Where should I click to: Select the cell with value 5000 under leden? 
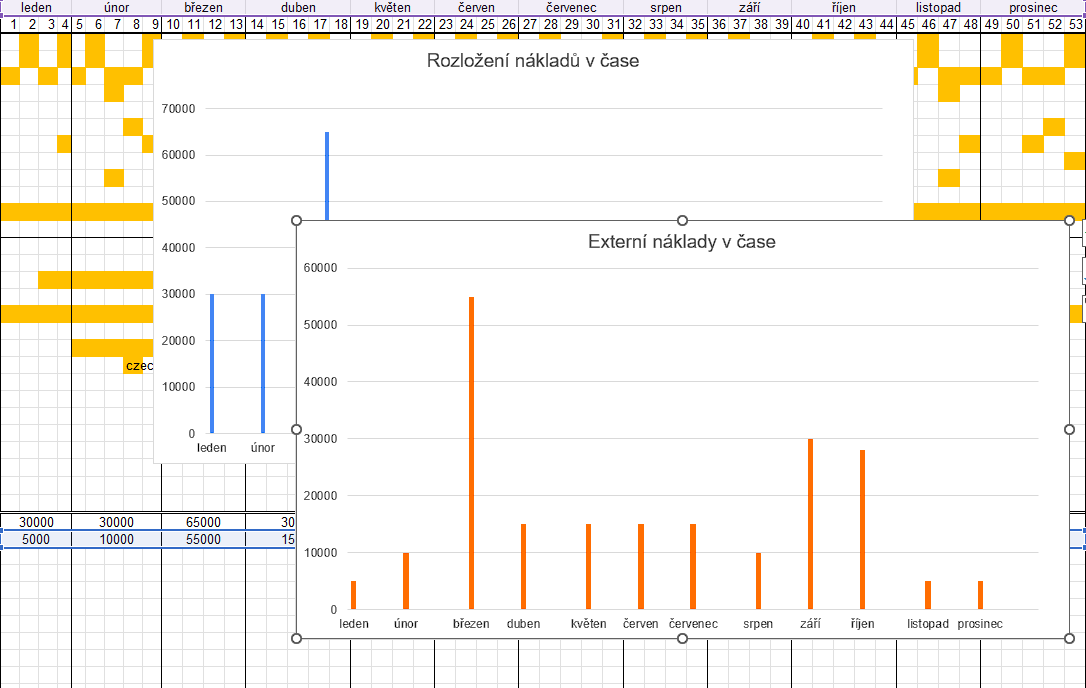tap(36, 539)
